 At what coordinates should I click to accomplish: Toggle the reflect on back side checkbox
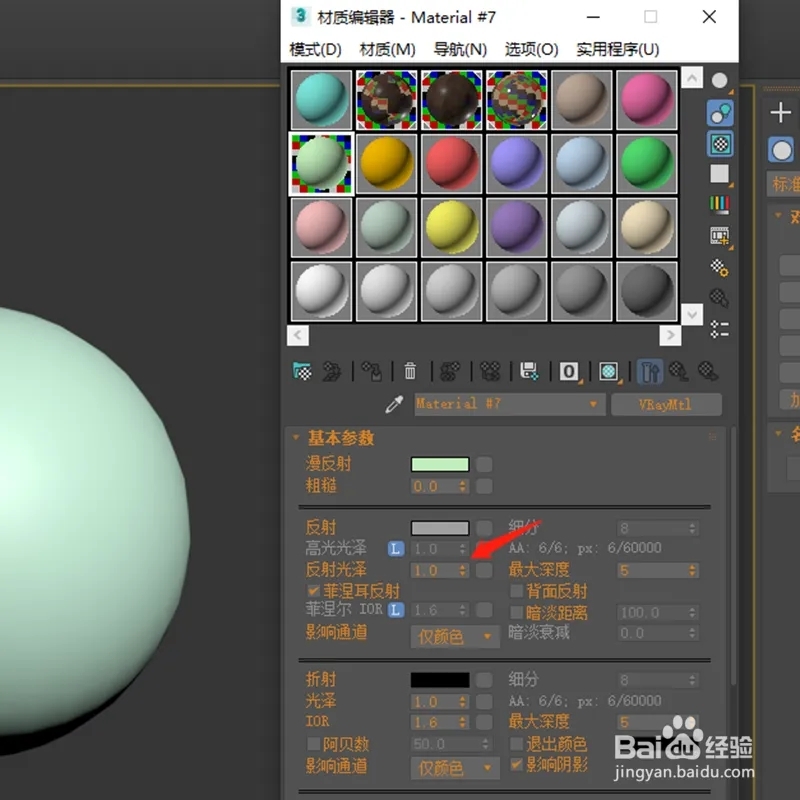(x=516, y=591)
